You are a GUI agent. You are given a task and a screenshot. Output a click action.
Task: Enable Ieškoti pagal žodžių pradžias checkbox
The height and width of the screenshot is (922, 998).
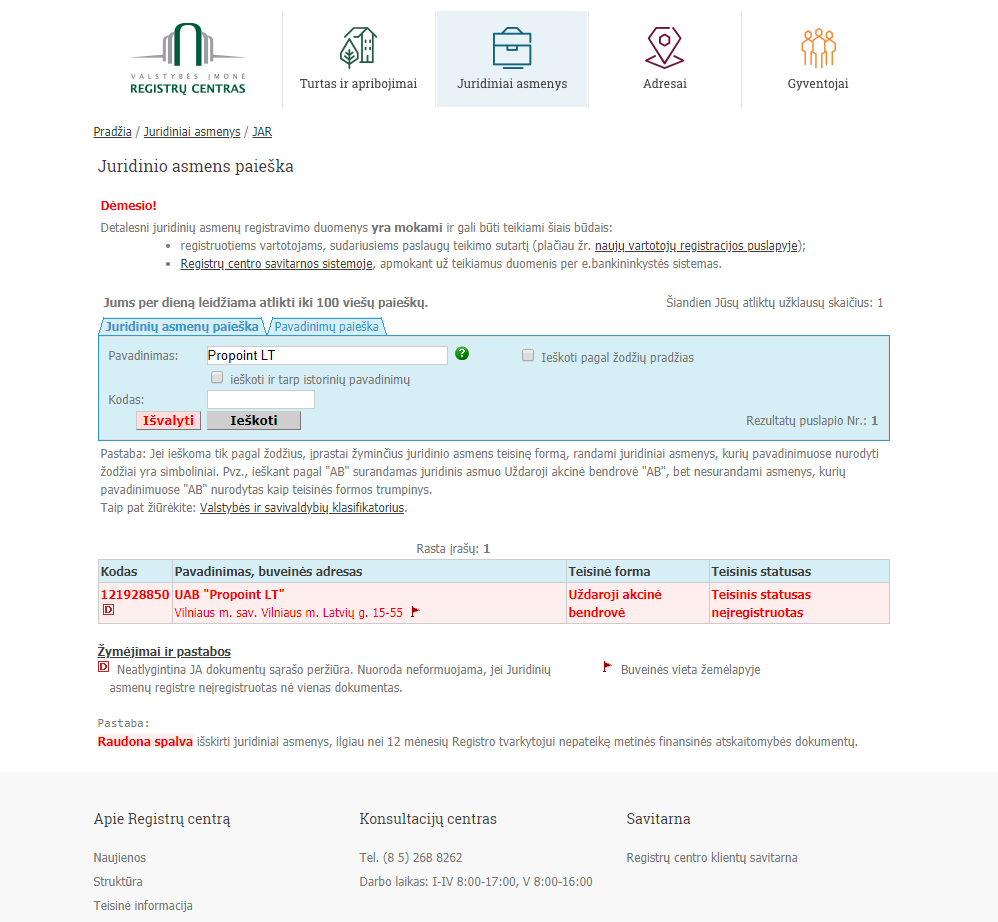528,355
